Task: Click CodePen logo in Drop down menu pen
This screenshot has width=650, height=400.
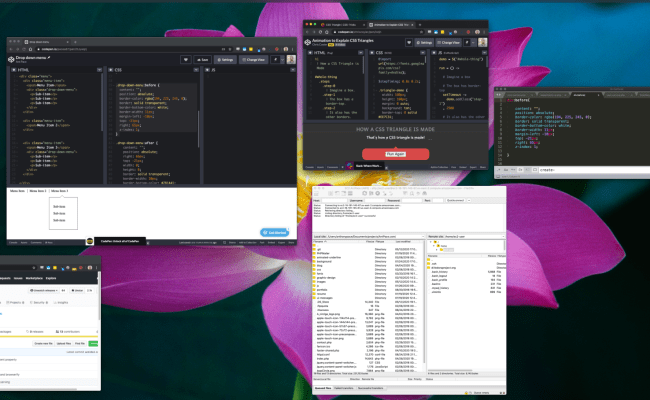Action: tap(11, 60)
